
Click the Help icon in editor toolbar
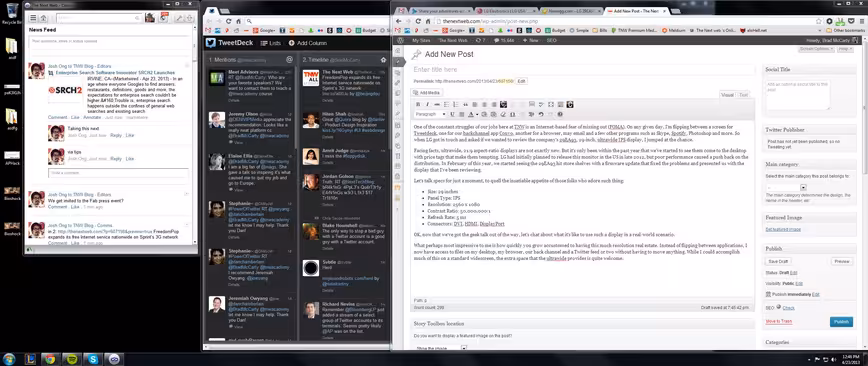[560, 114]
